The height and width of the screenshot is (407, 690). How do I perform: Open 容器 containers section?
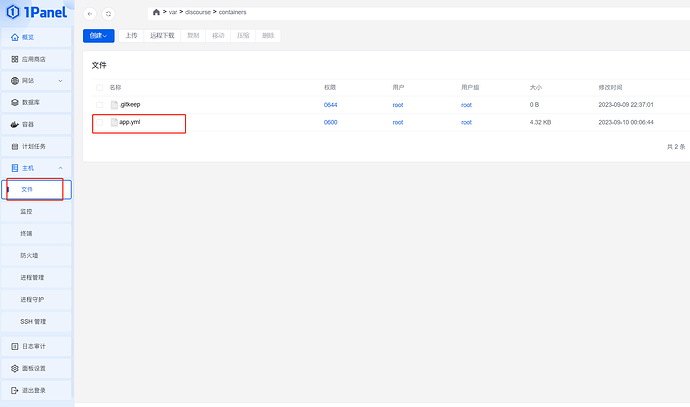pos(37,124)
